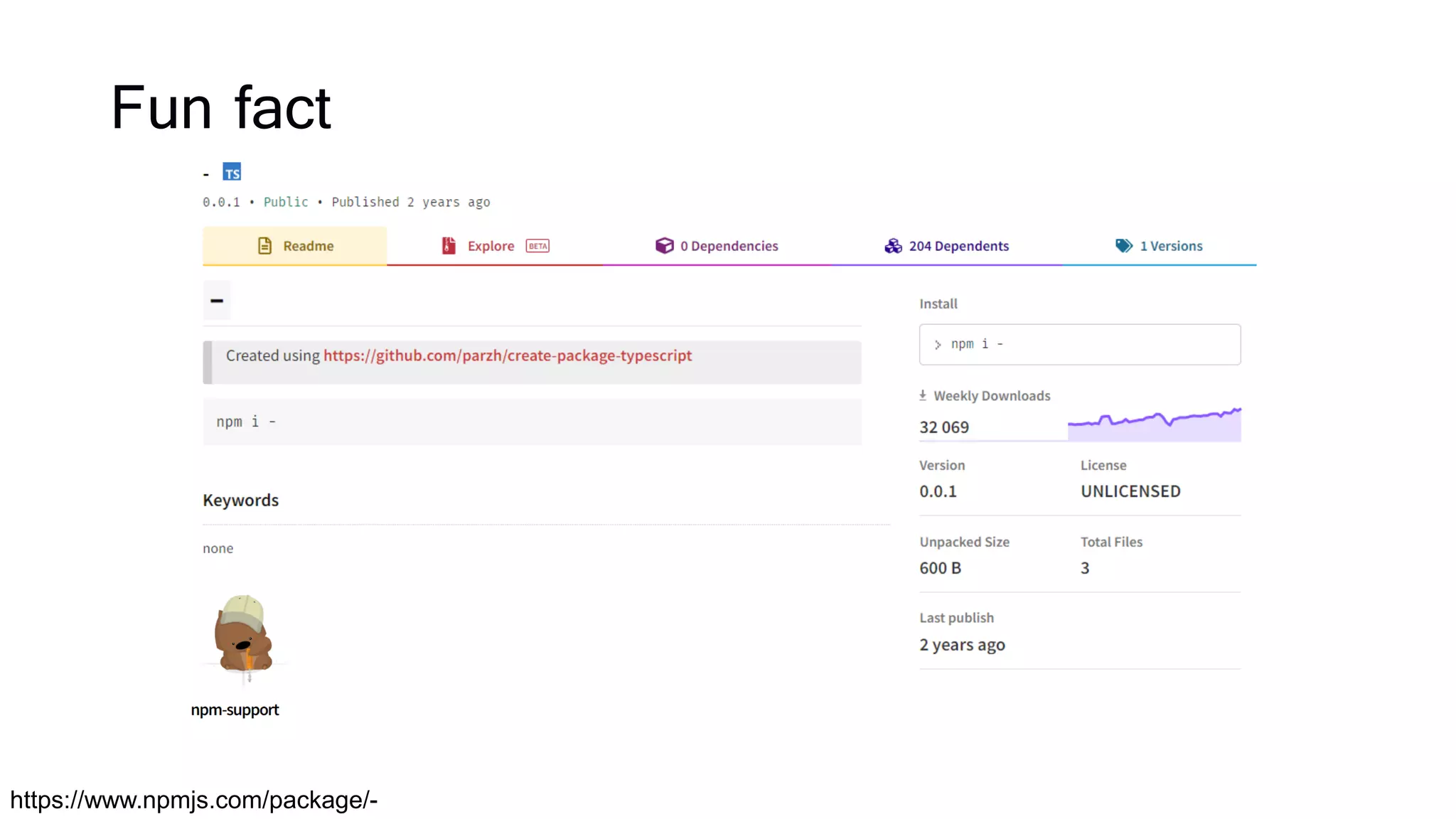Click the TS TypeScript badge icon
1456x819 pixels.
[232, 172]
